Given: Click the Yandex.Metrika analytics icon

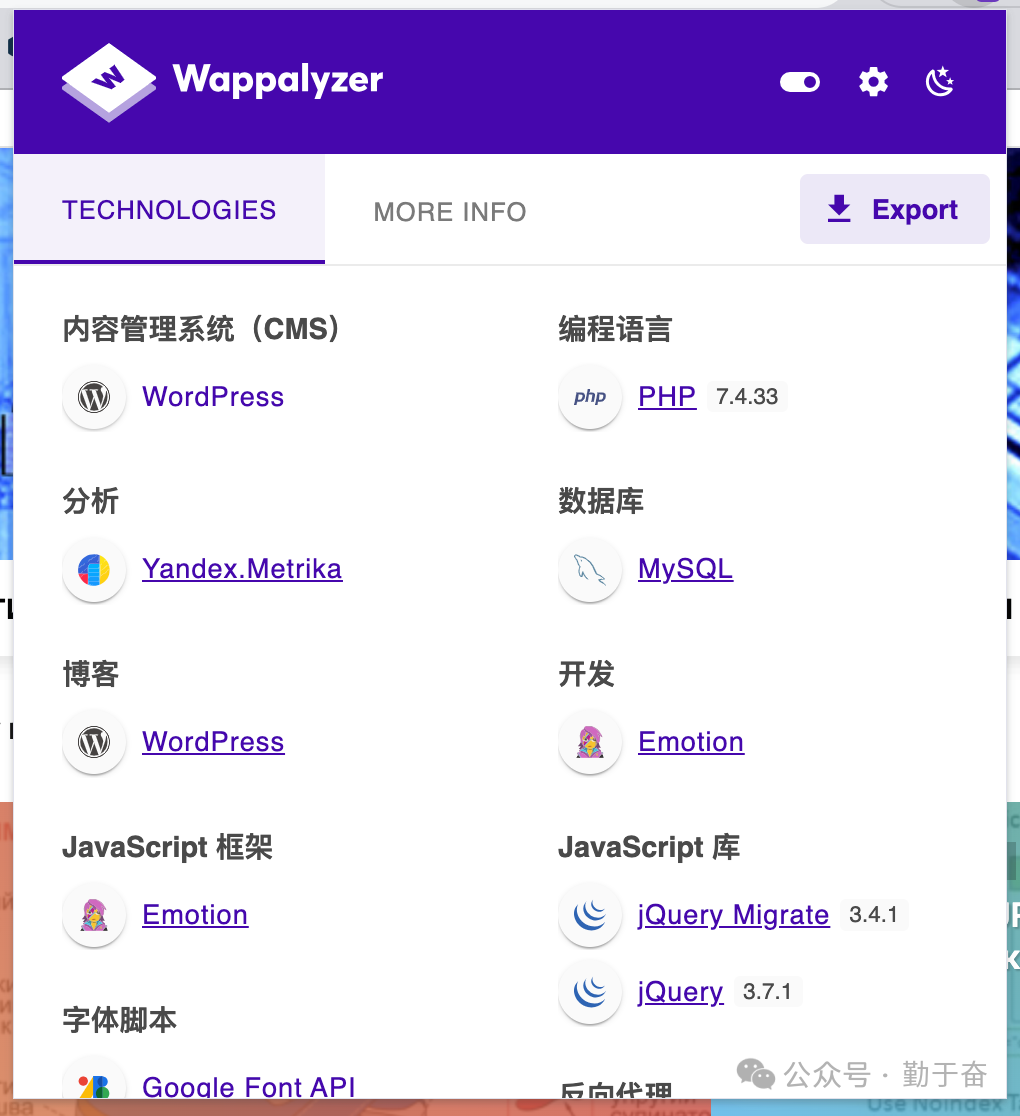Looking at the screenshot, I should 93,569.
